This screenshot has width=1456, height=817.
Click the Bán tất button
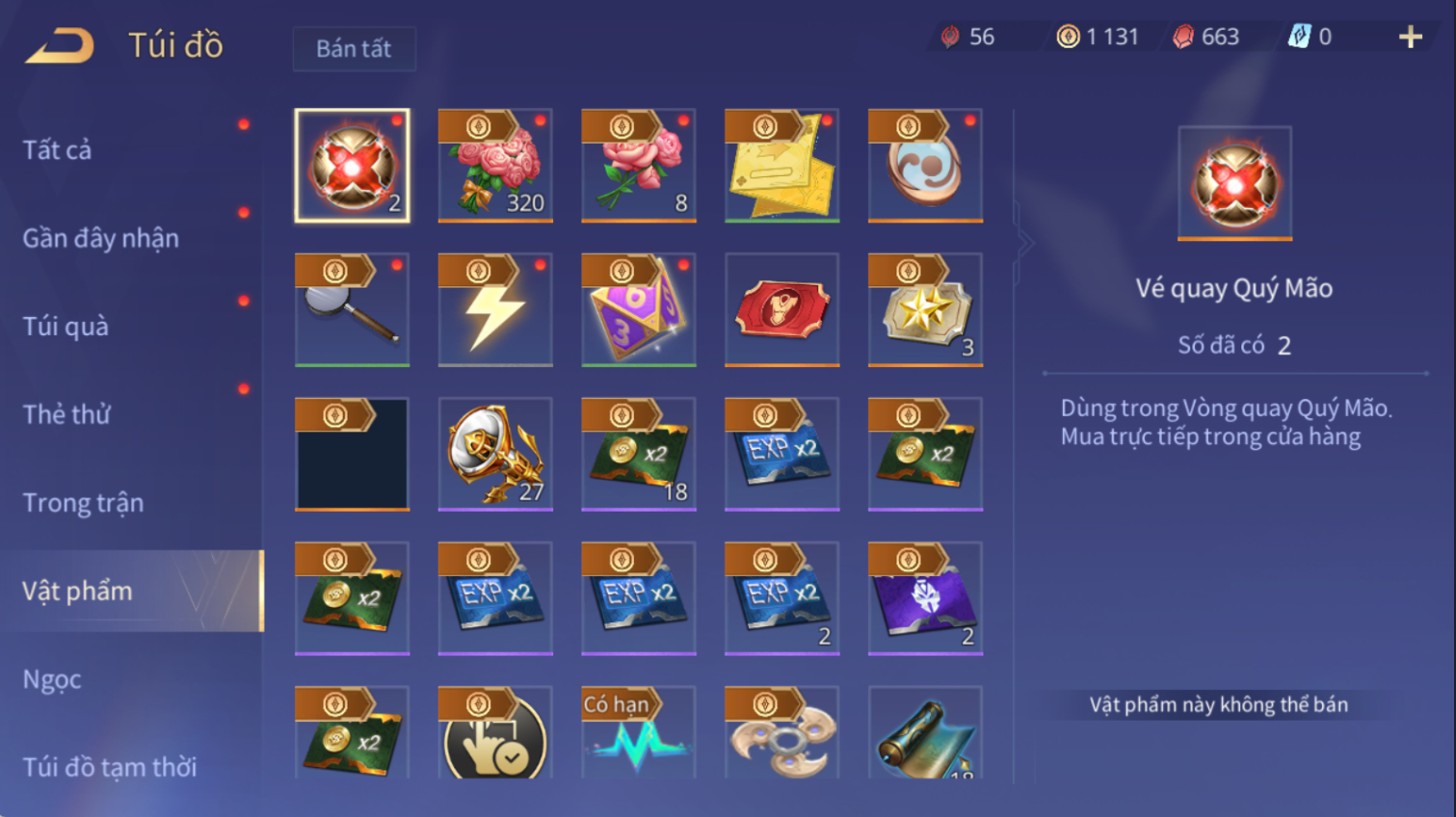(355, 49)
